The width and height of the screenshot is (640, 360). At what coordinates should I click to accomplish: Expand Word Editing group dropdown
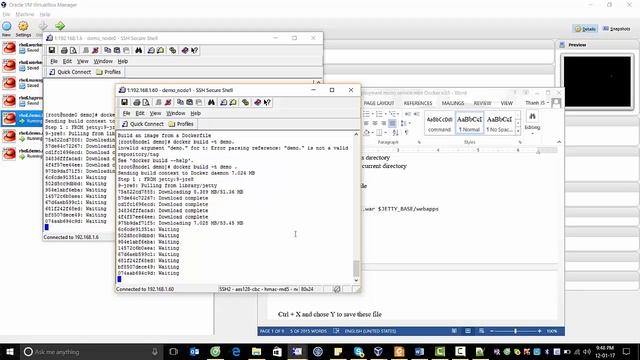[x=532, y=133]
